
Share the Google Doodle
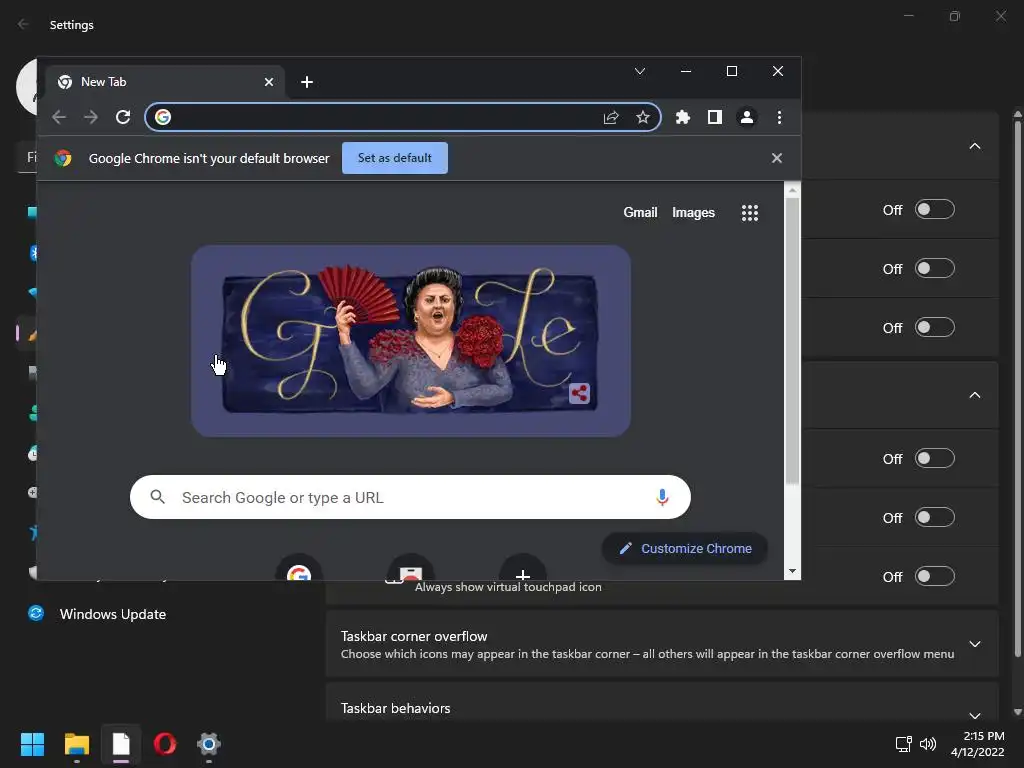(x=579, y=393)
